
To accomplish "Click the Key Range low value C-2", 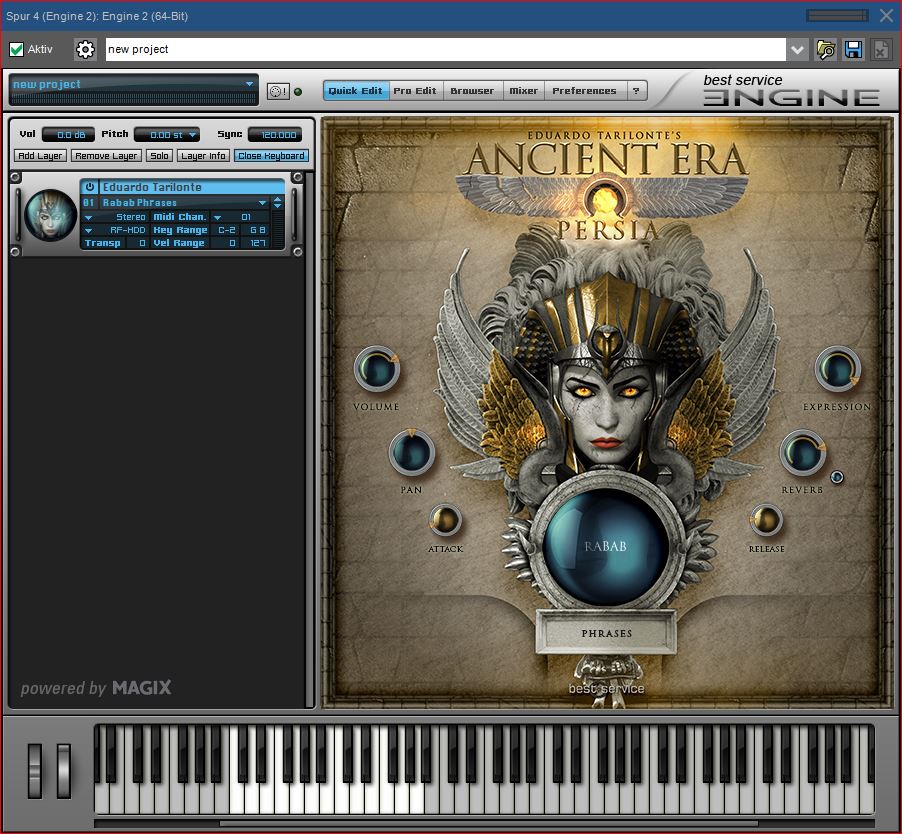I will coord(227,230).
